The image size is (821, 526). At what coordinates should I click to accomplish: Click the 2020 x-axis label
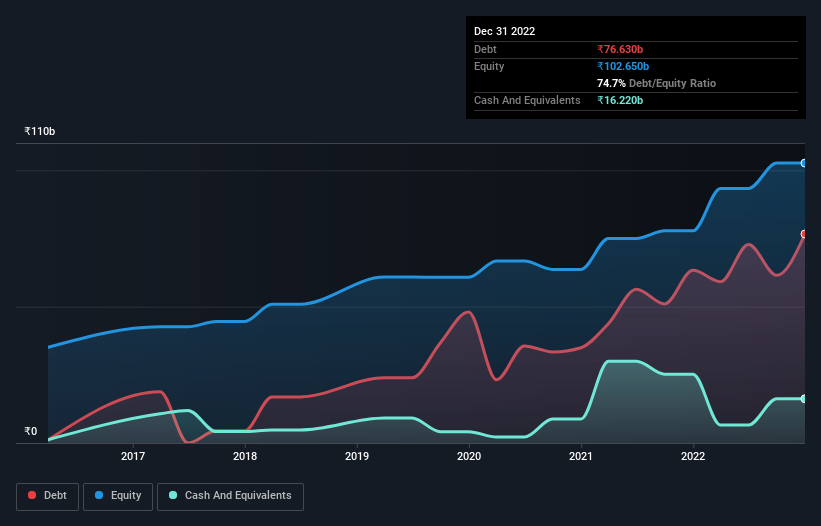[469, 456]
